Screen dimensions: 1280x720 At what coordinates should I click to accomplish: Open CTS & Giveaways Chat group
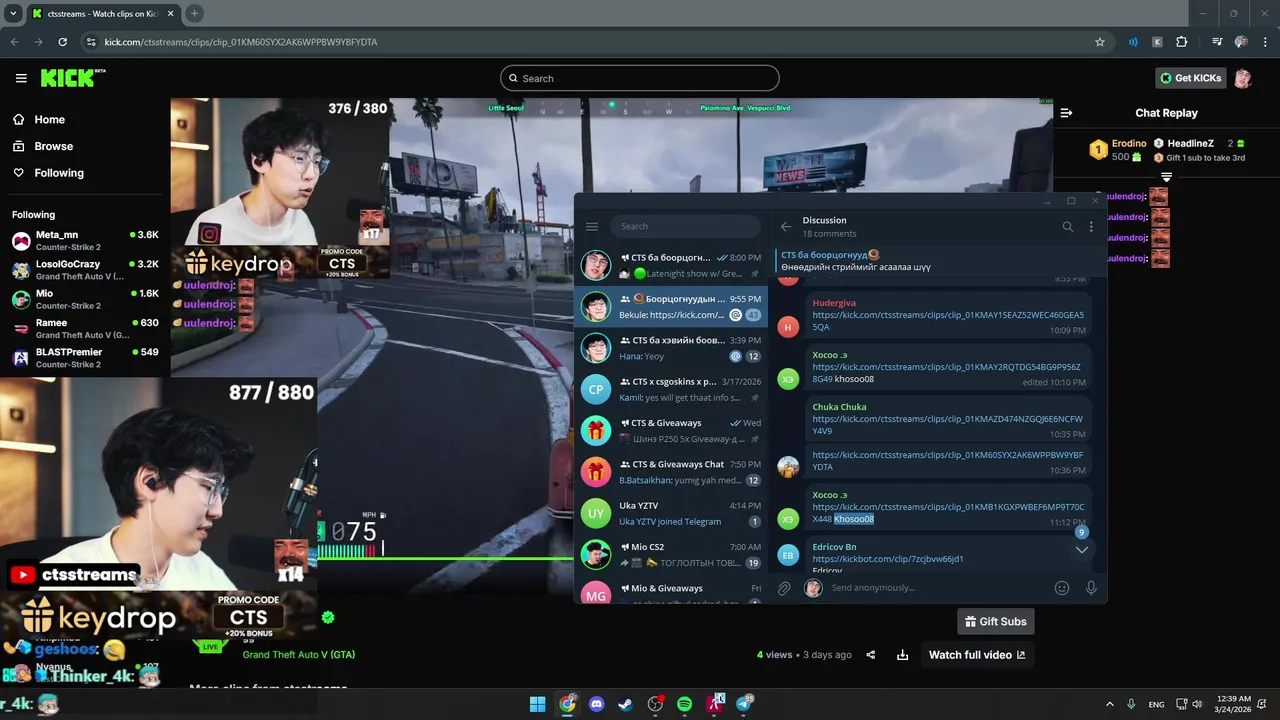(x=671, y=472)
